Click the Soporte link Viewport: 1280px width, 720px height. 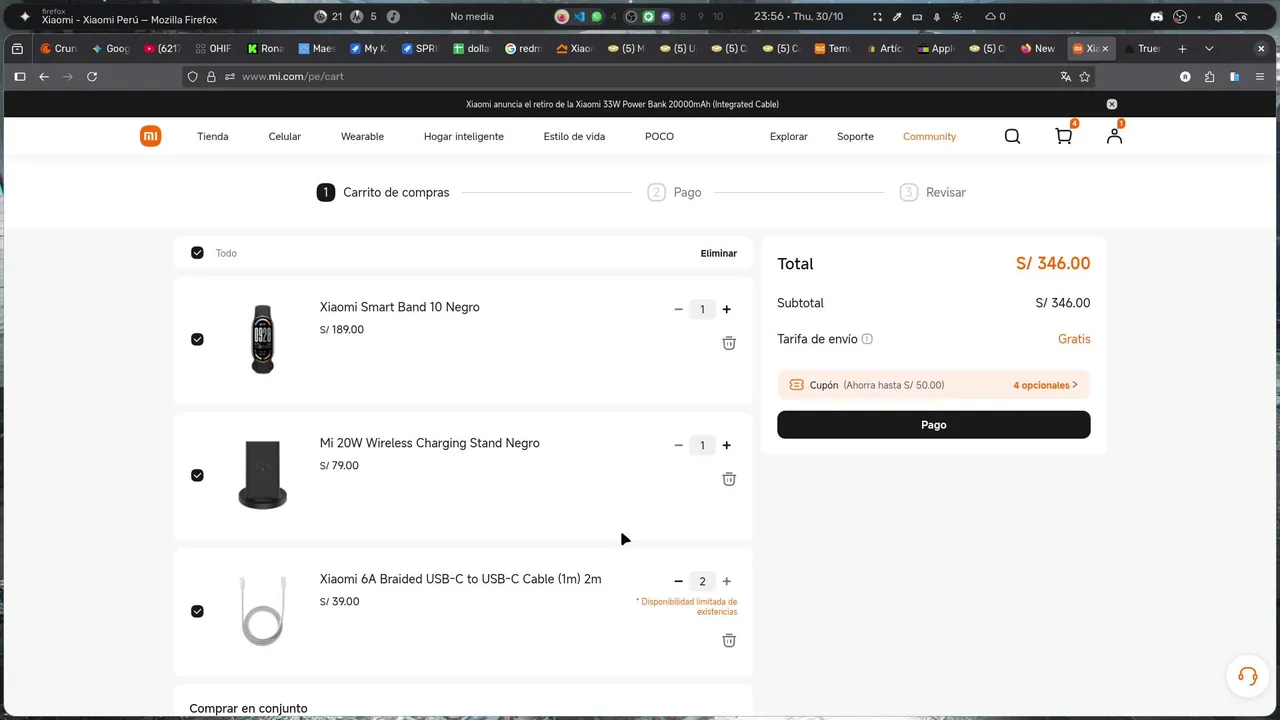tap(855, 136)
